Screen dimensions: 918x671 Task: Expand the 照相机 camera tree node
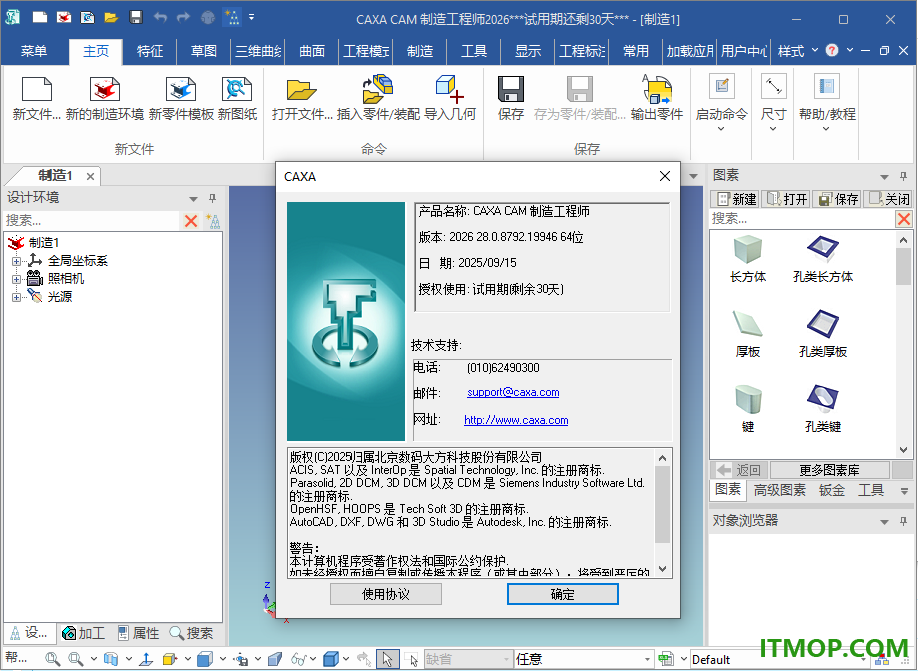pyautogui.click(x=16, y=279)
